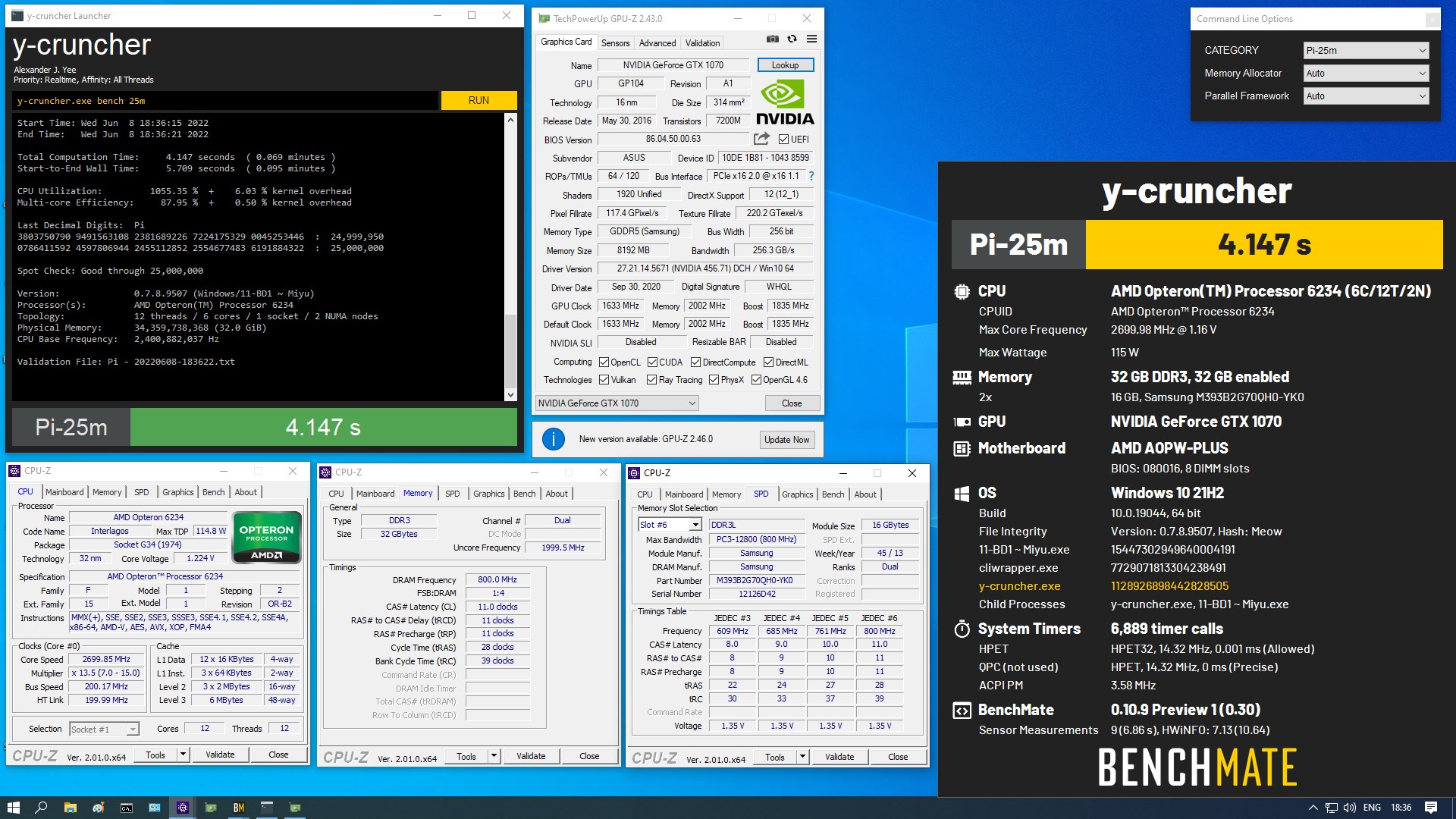Toggle the UEFI checkbox in GPU-Z

coord(783,140)
